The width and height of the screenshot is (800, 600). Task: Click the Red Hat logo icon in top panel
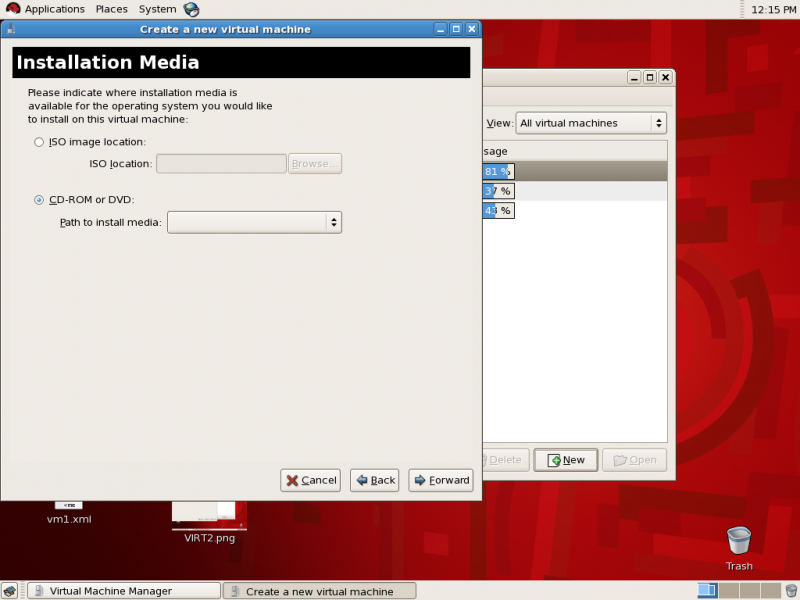tap(12, 9)
